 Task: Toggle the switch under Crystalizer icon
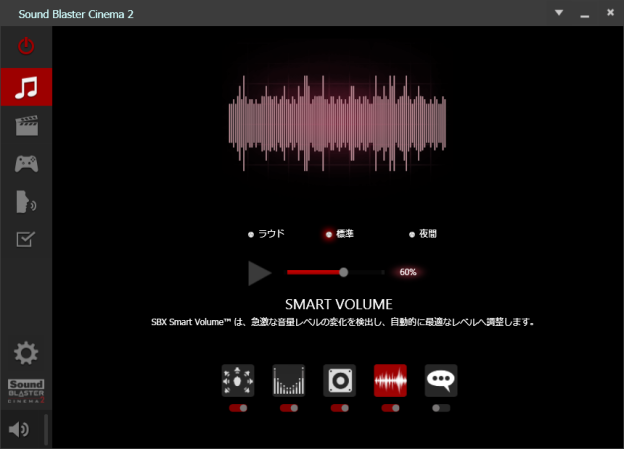tap(289, 408)
